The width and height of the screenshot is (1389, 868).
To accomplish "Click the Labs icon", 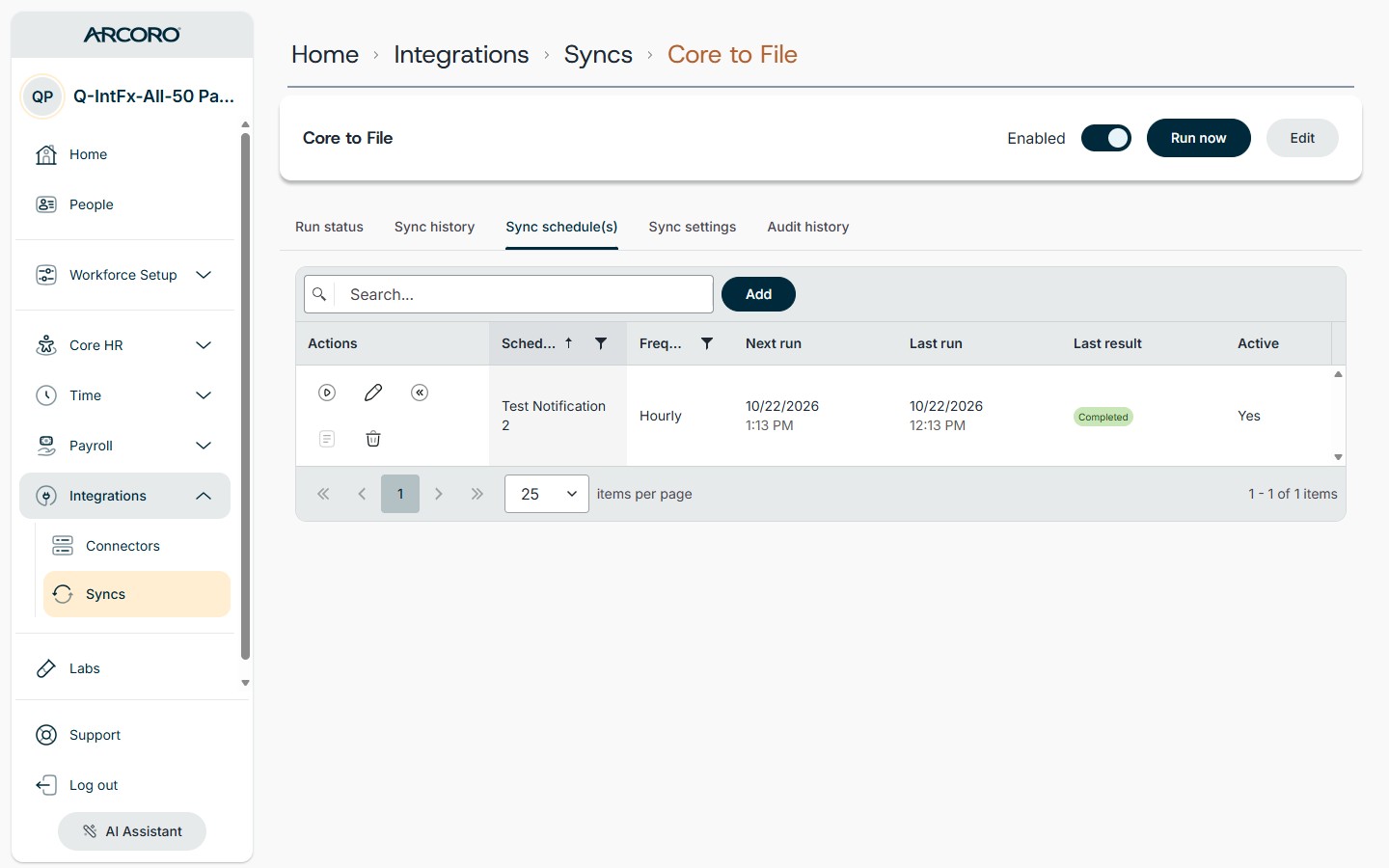I will click(x=46, y=668).
